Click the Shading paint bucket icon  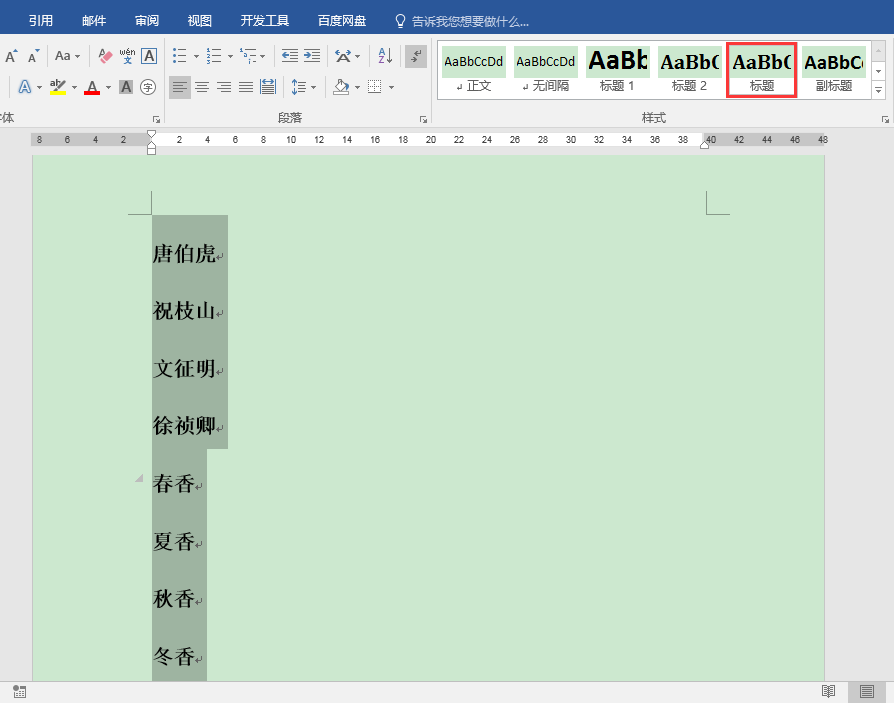point(341,87)
